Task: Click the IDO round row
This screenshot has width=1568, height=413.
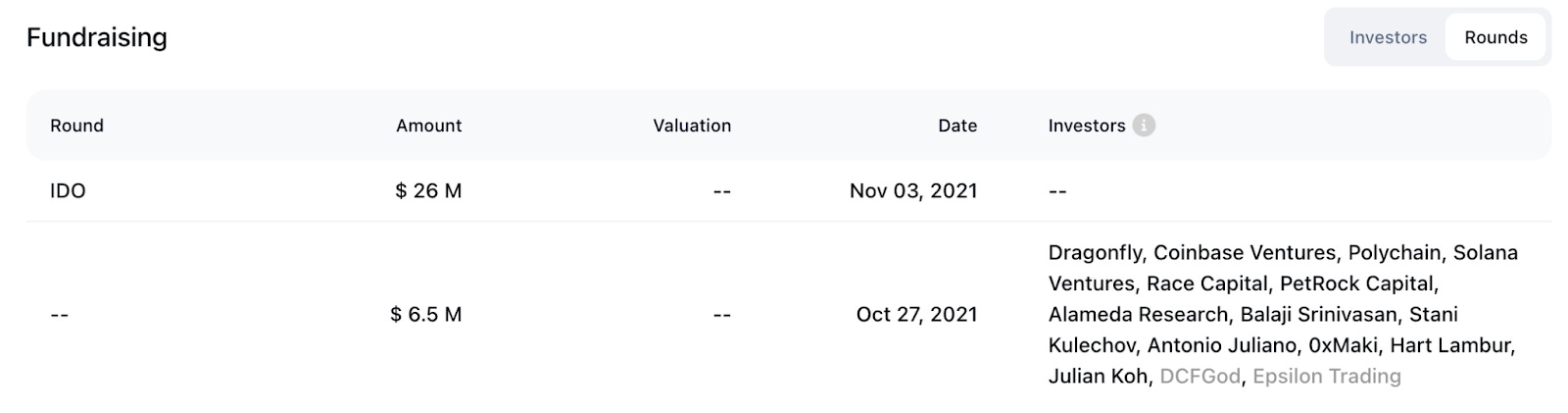Action: (68, 190)
